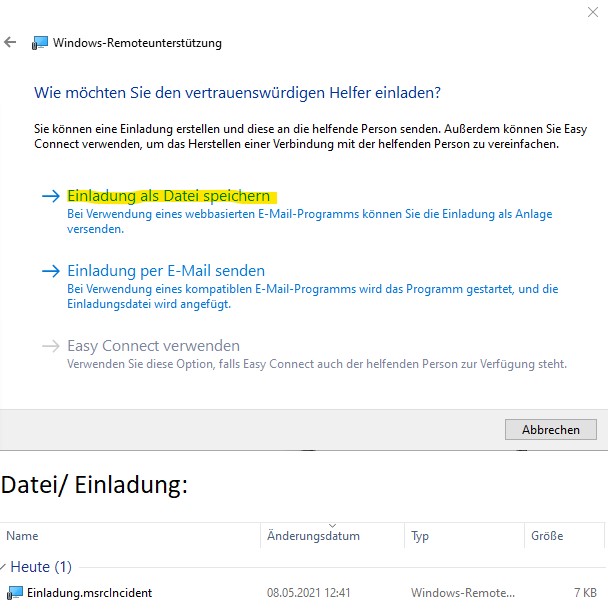Screen dimensions: 613x611
Task: Click the Einladung.msrcIncident file icon
Action: (x=15, y=593)
